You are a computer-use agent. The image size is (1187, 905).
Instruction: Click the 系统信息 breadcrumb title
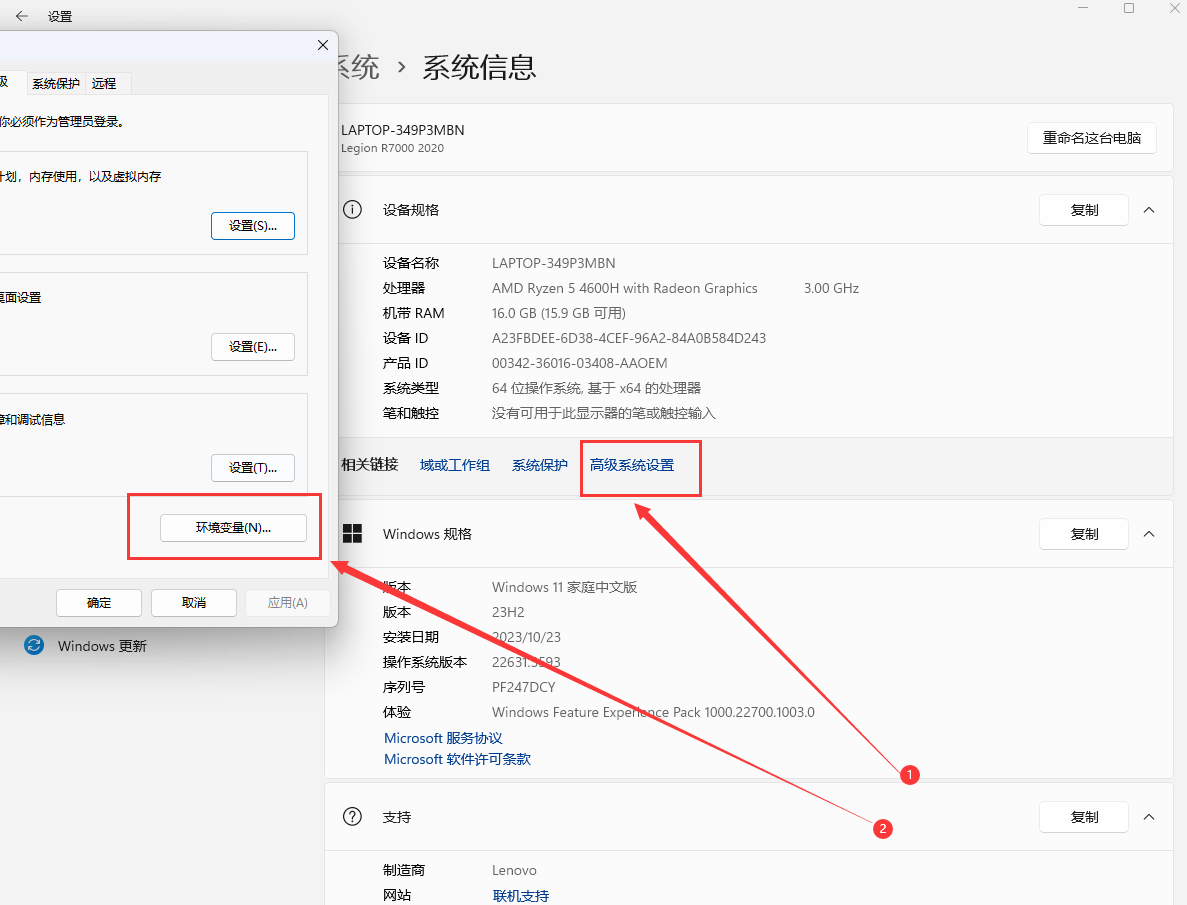(479, 67)
